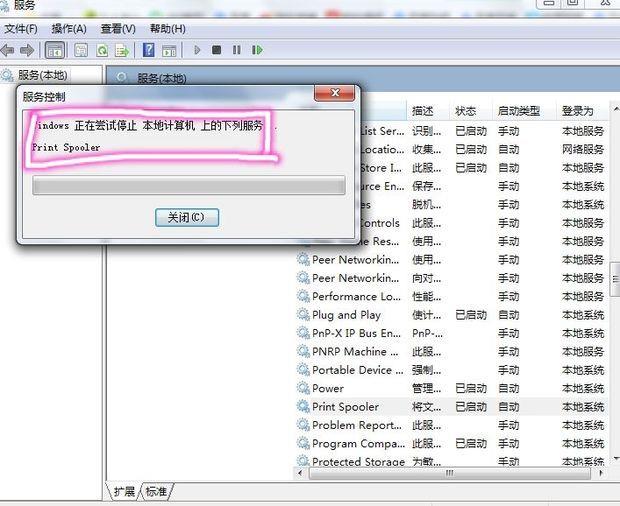Select 服务(本地) in the left tree
620x506 pixels.
tap(42, 75)
